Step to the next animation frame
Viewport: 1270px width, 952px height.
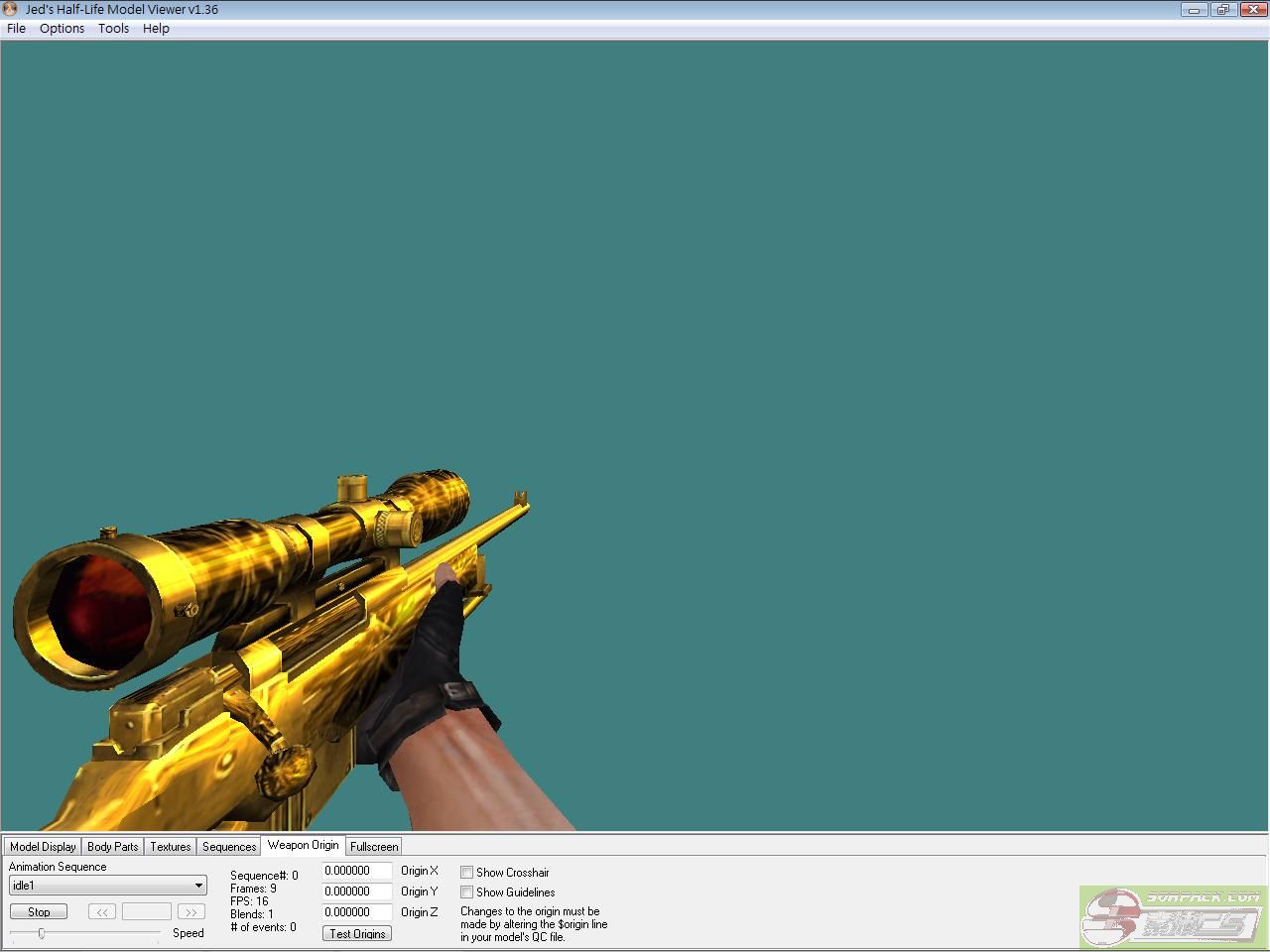(x=190, y=911)
